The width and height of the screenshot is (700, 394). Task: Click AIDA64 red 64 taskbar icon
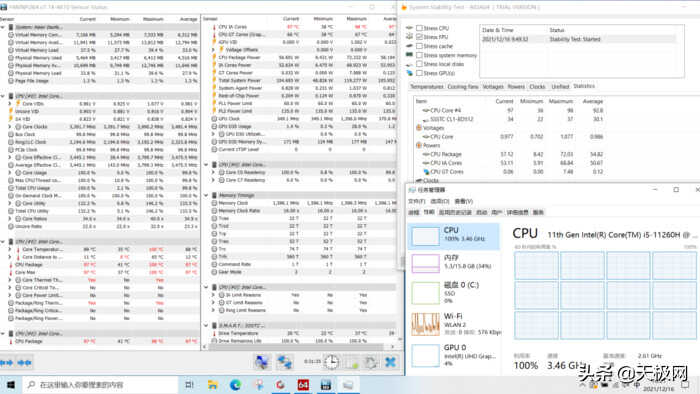[x=303, y=385]
